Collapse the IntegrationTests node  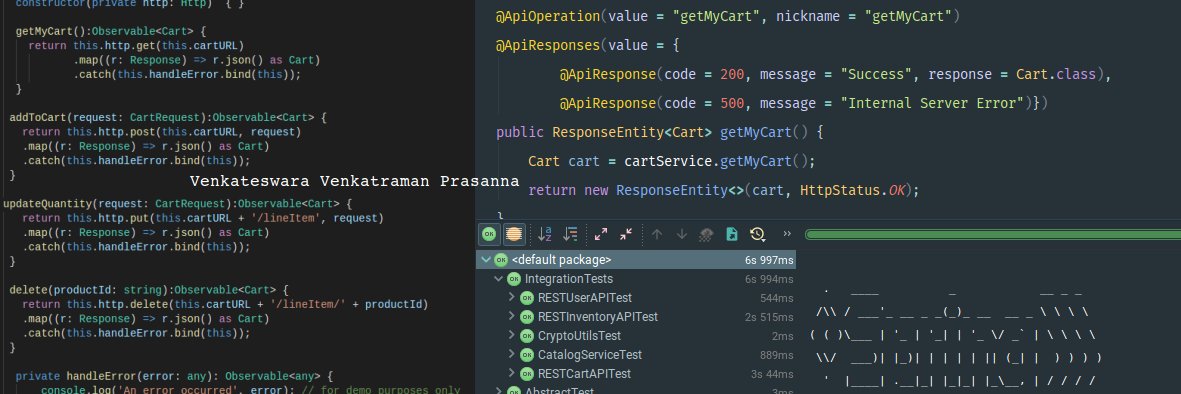499,279
